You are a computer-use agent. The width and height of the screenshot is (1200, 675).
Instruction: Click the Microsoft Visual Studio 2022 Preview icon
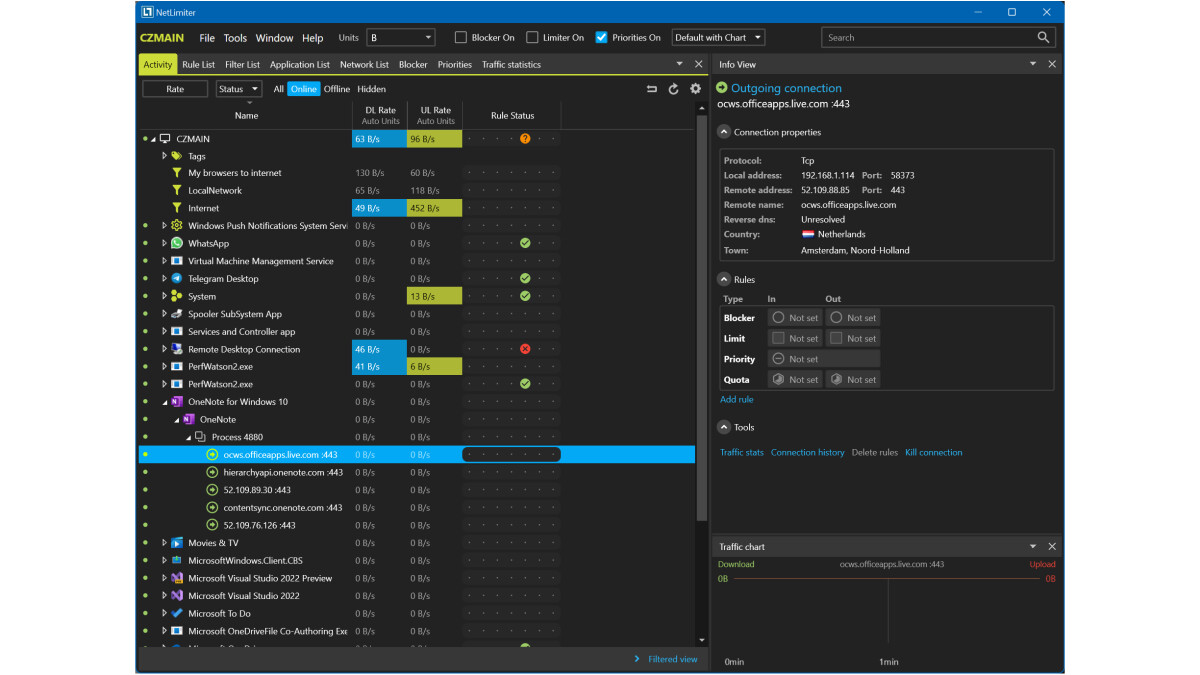pos(177,578)
